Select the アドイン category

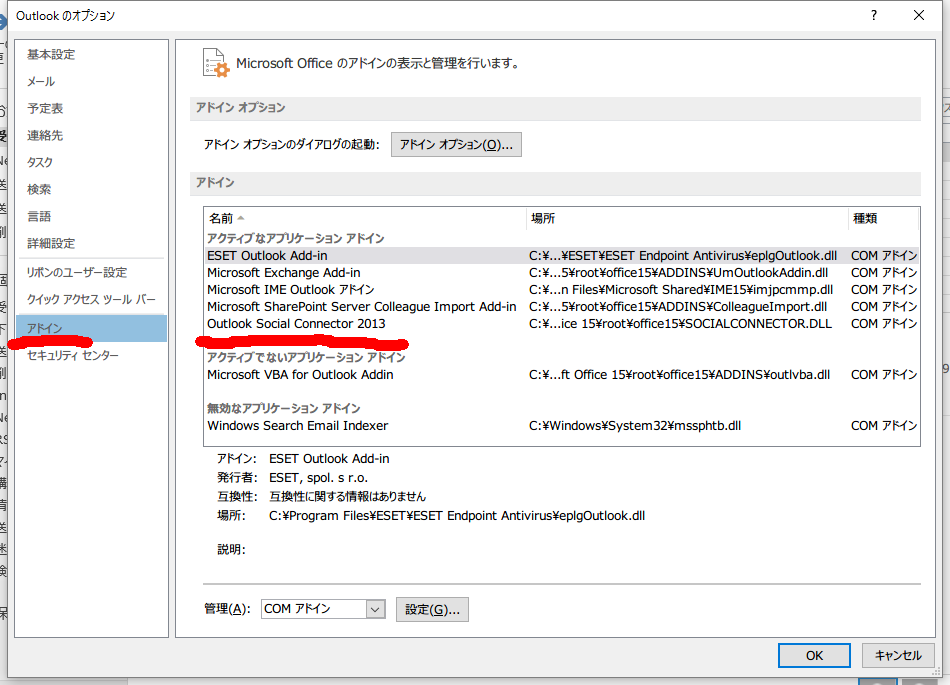tap(91, 328)
